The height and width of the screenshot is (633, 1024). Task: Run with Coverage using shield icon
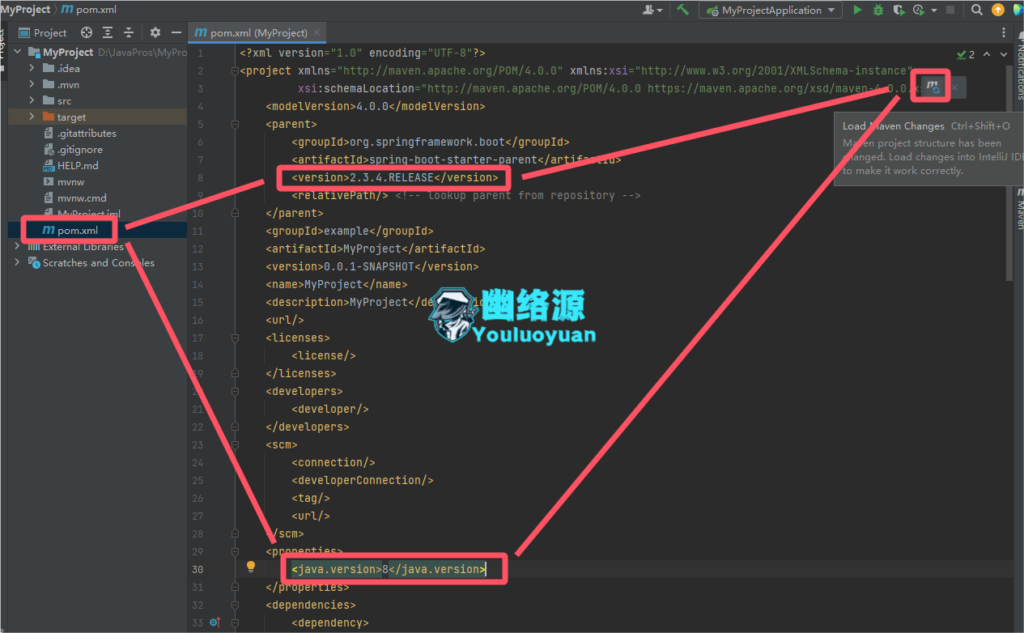899,10
